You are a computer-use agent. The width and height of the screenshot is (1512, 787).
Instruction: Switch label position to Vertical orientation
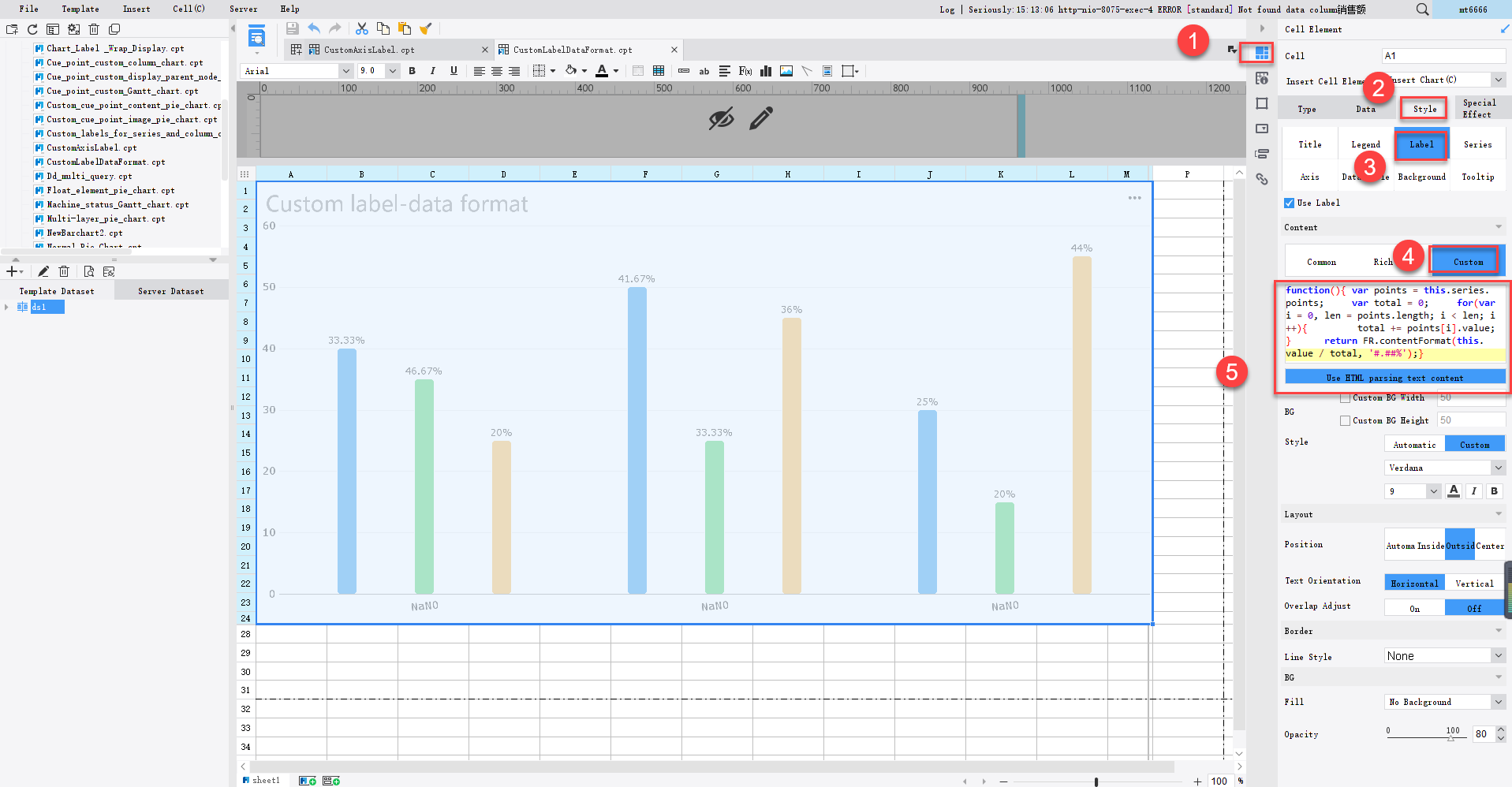click(1473, 582)
